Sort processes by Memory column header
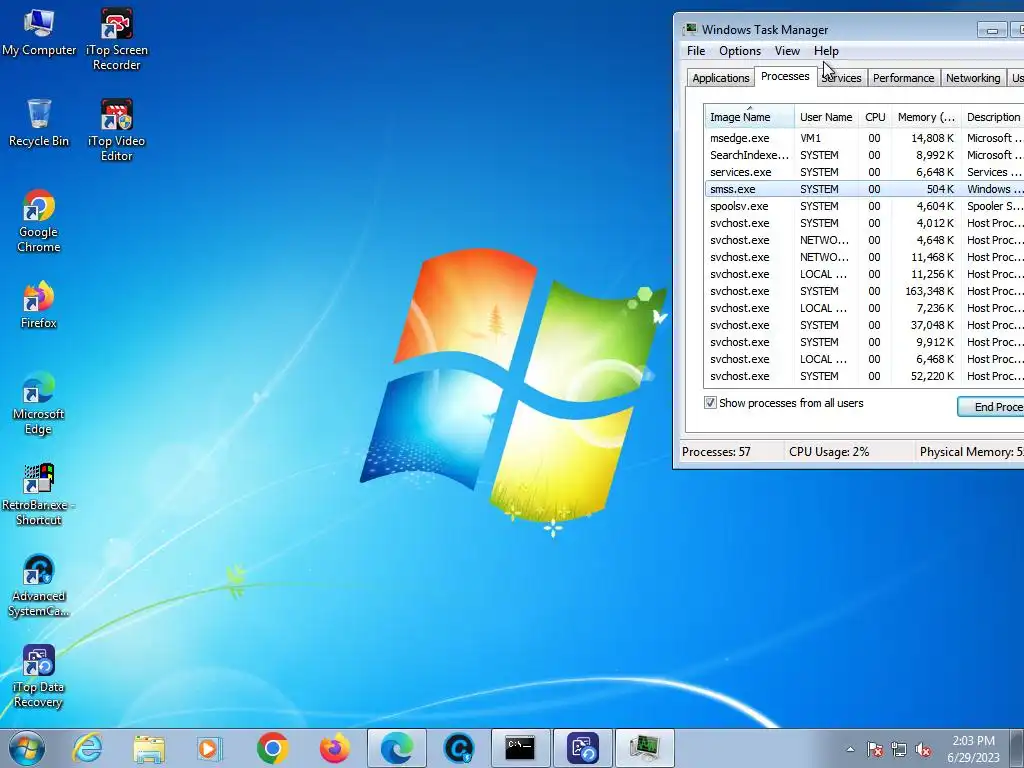The image size is (1024, 768). point(927,117)
